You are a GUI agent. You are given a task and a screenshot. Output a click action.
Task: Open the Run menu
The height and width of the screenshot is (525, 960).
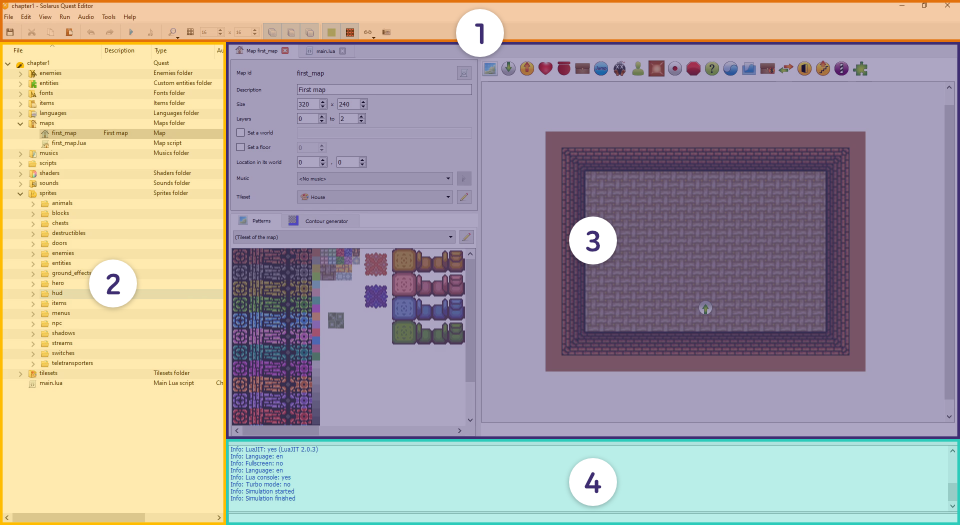tap(64, 17)
